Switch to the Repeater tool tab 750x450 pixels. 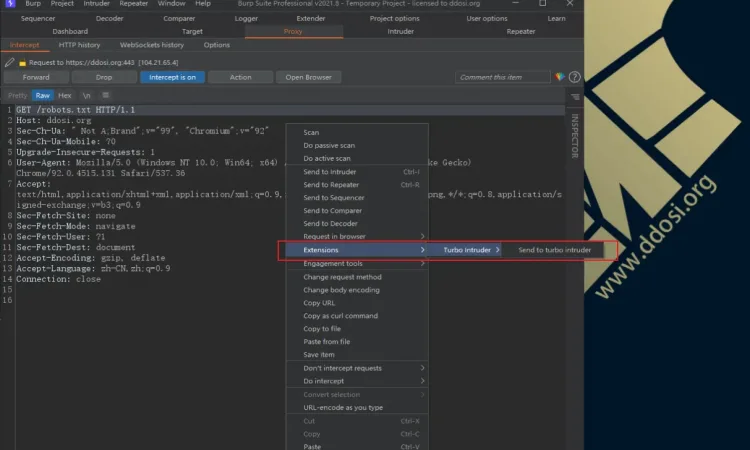click(521, 31)
